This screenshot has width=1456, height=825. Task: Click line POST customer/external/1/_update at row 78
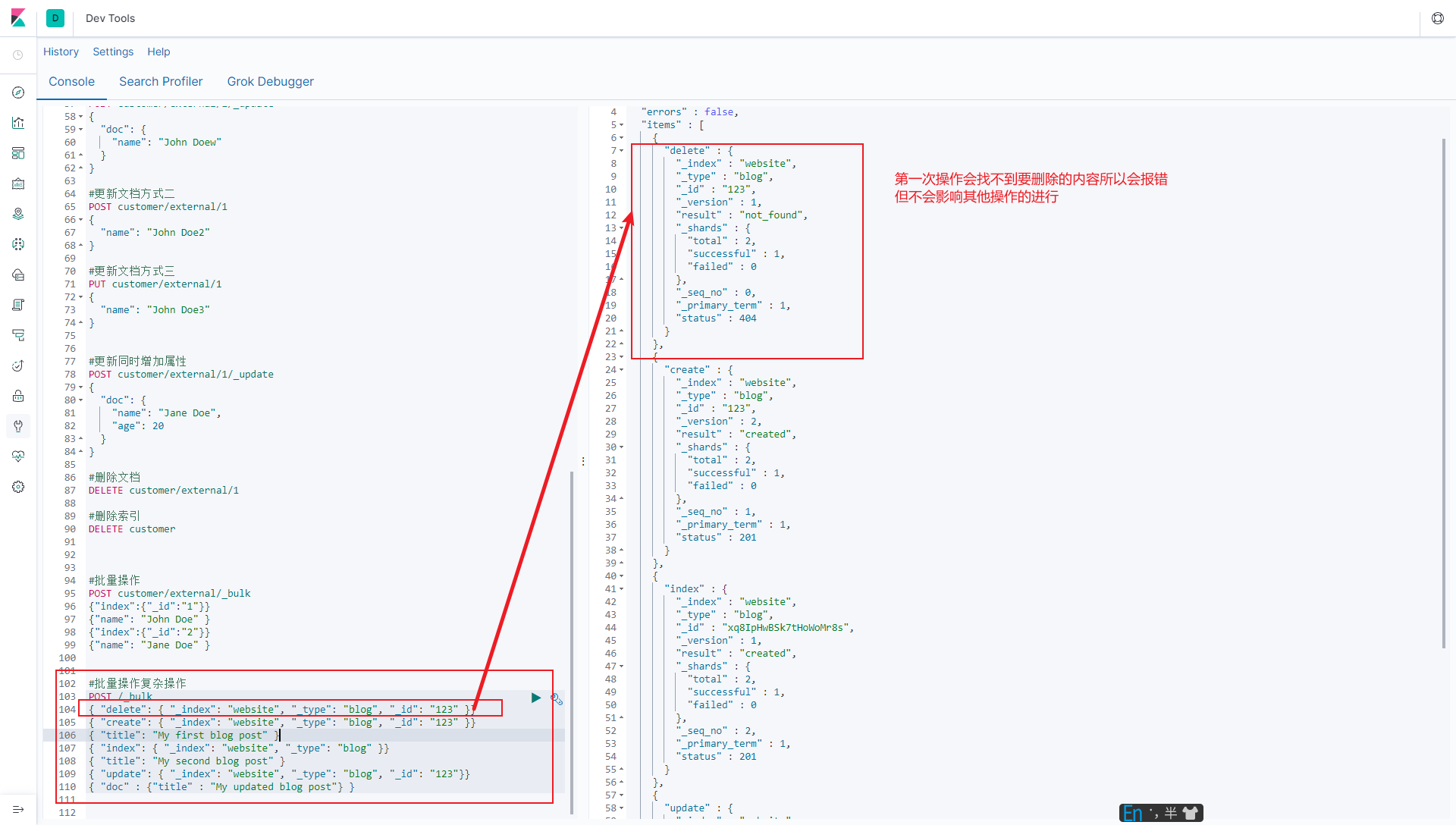[180, 375]
